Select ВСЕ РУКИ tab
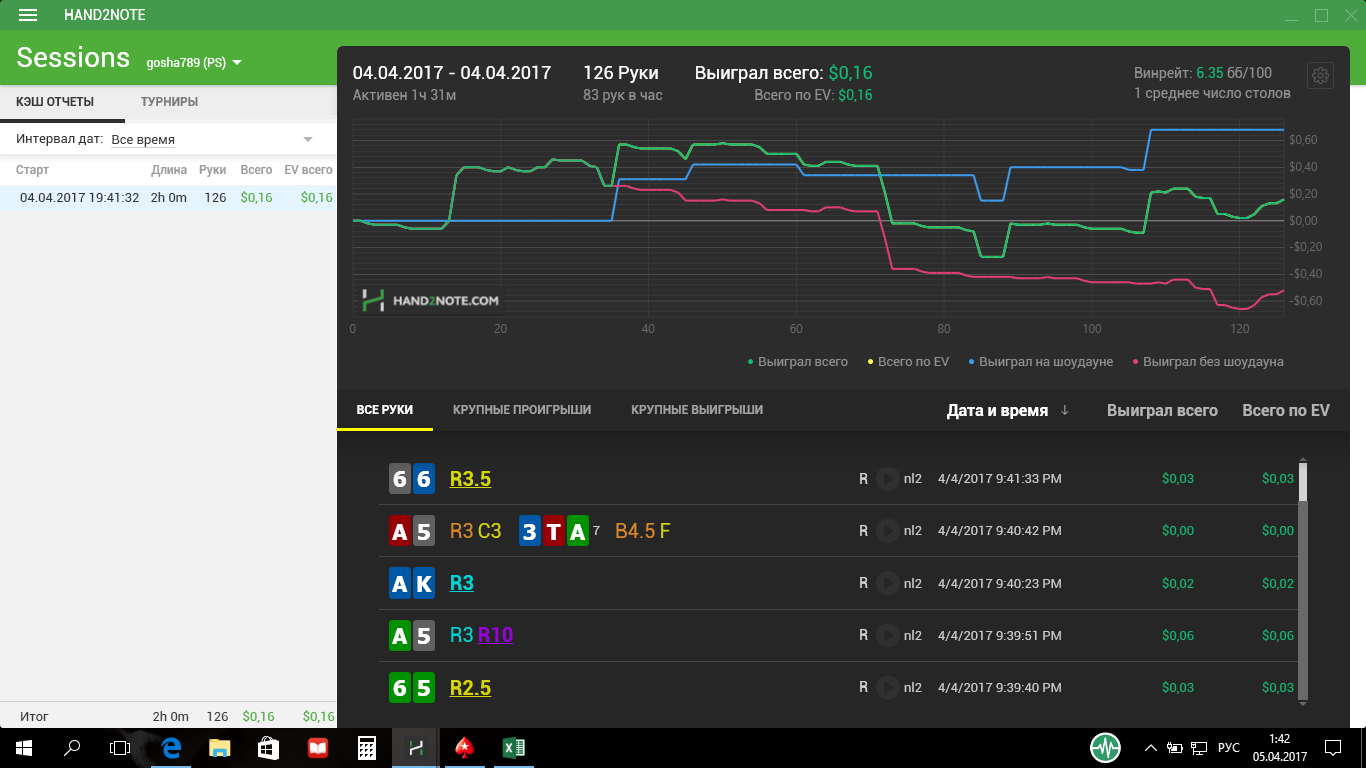This screenshot has height=768, width=1366. coord(385,410)
